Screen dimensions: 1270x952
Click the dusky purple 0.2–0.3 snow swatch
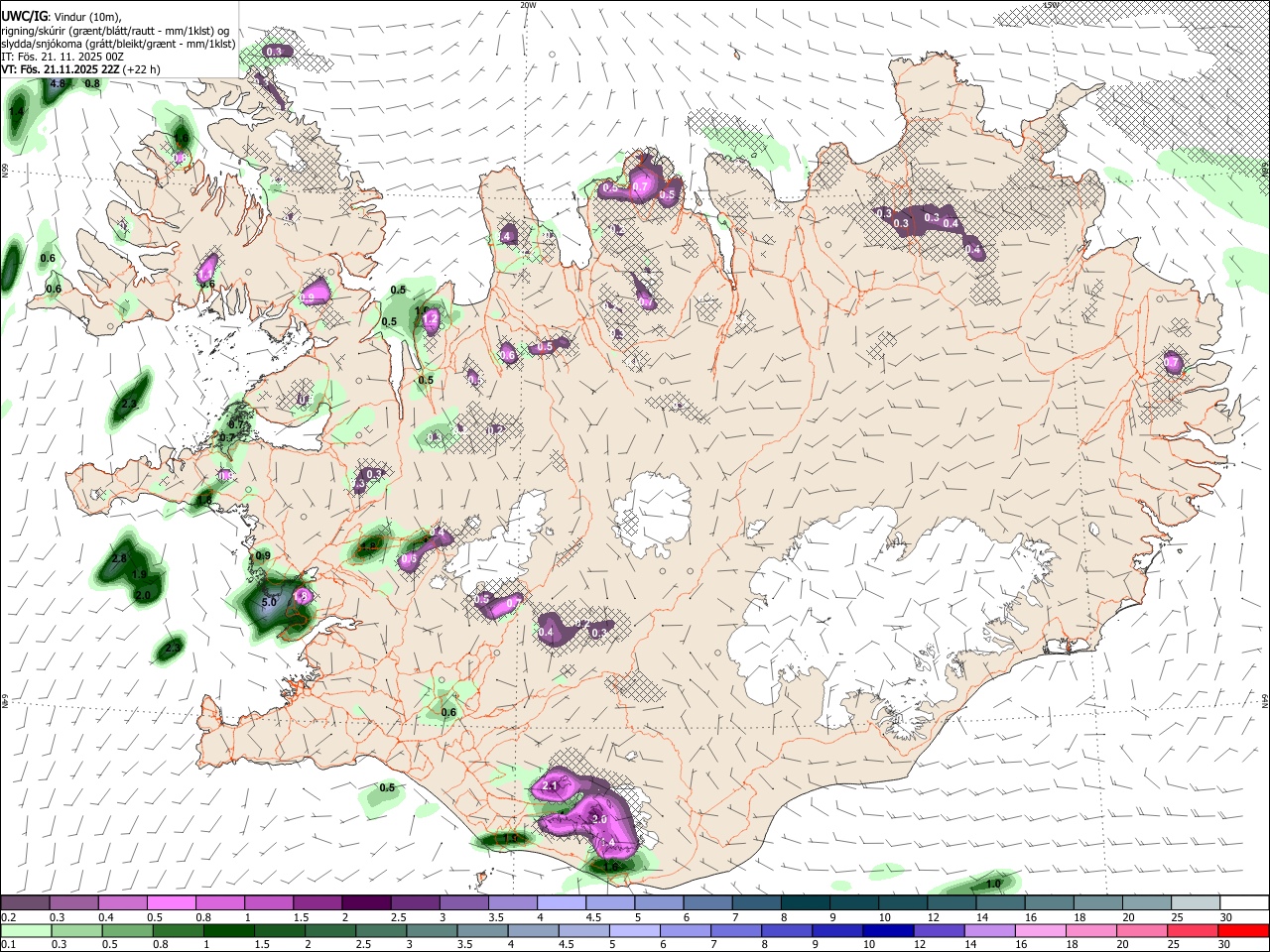click(x=25, y=902)
